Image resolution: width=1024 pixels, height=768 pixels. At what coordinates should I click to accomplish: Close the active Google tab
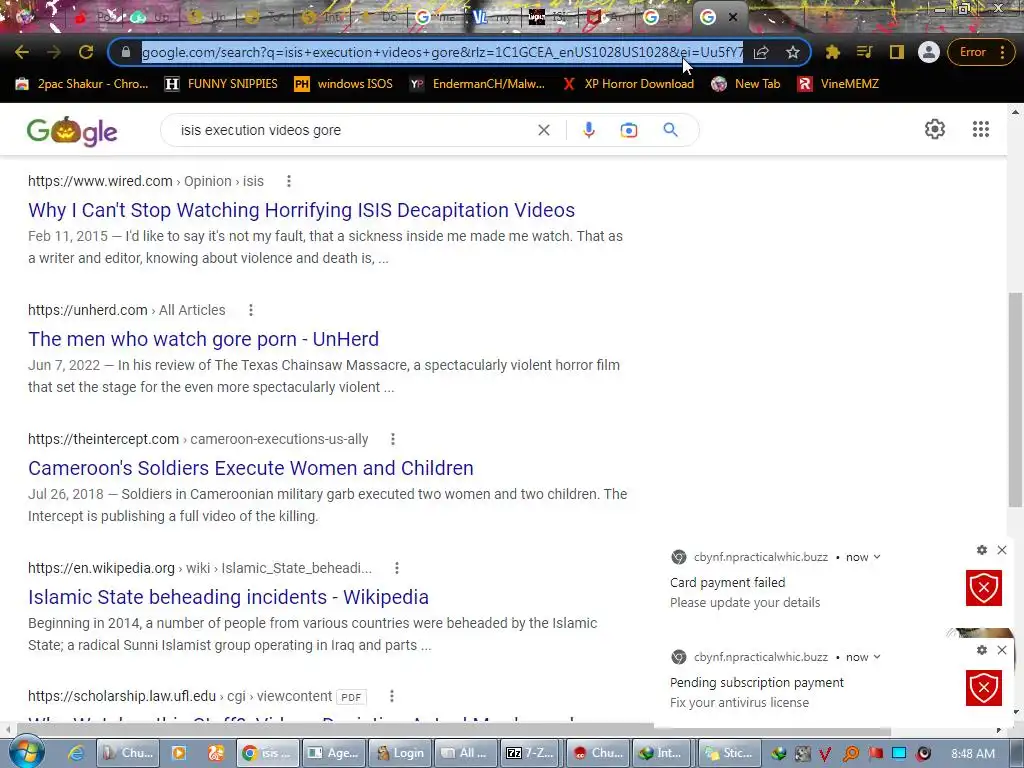pyautogui.click(x=733, y=18)
